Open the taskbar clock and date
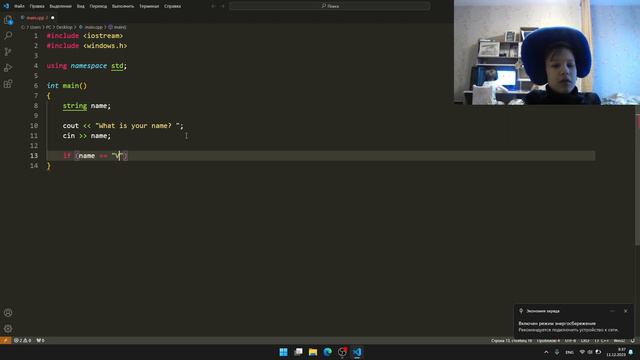 point(616,352)
